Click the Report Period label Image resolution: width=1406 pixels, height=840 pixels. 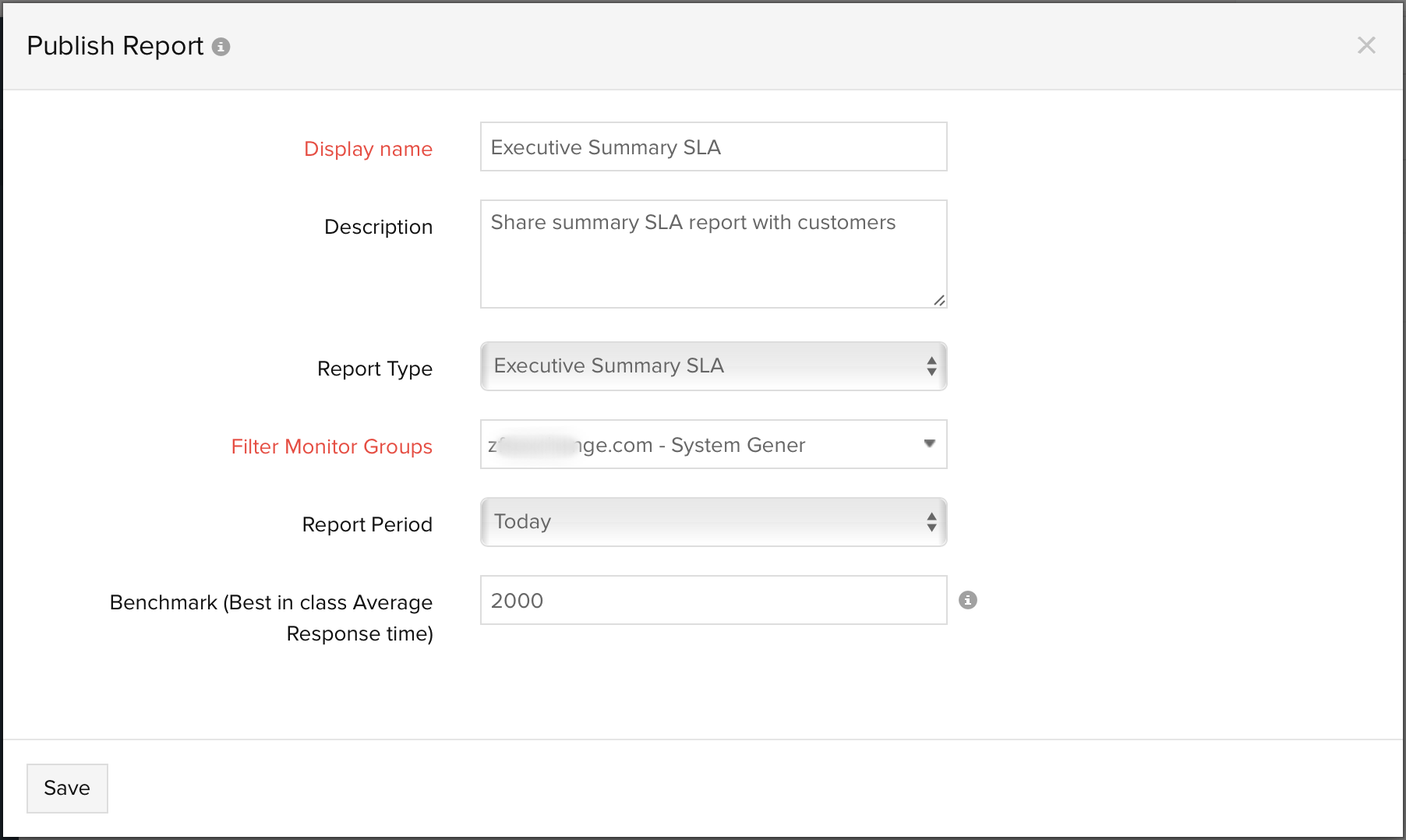(366, 524)
